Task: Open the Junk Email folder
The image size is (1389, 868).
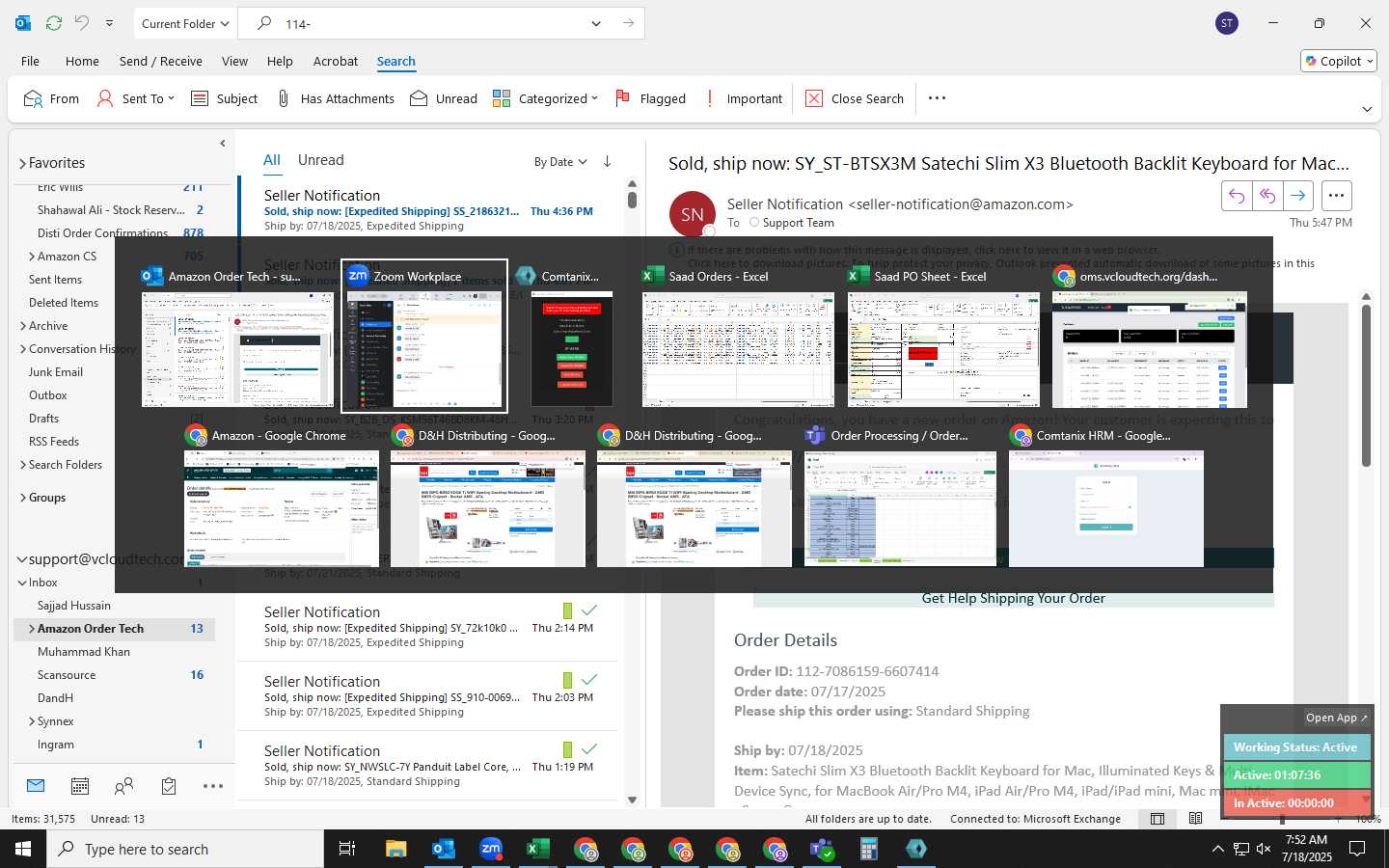Action: point(56,372)
